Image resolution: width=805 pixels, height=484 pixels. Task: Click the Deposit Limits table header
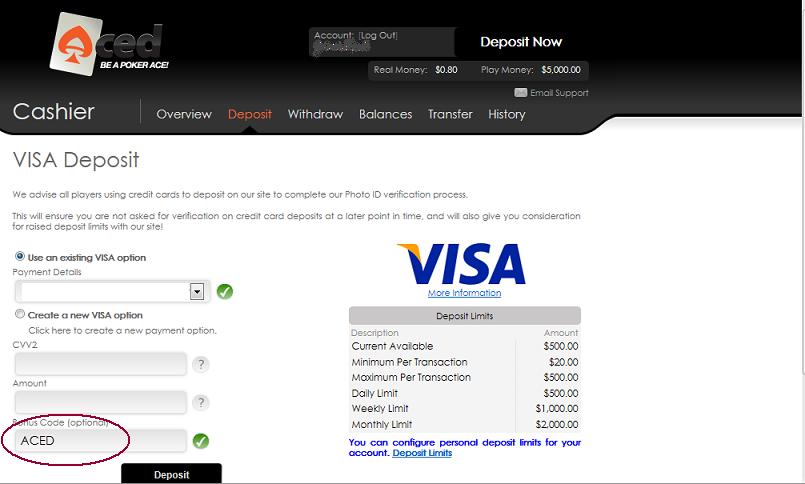[465, 316]
